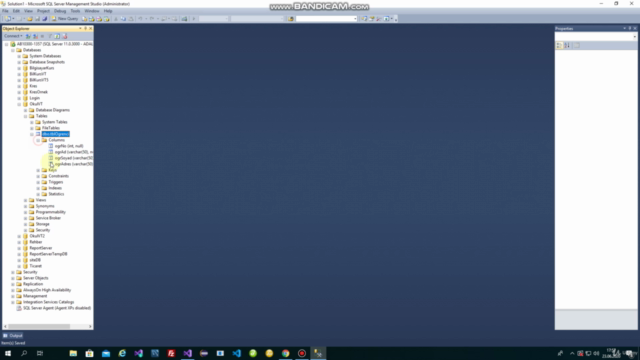
Task: Select SQL Server Agent node
Action: click(x=57, y=308)
